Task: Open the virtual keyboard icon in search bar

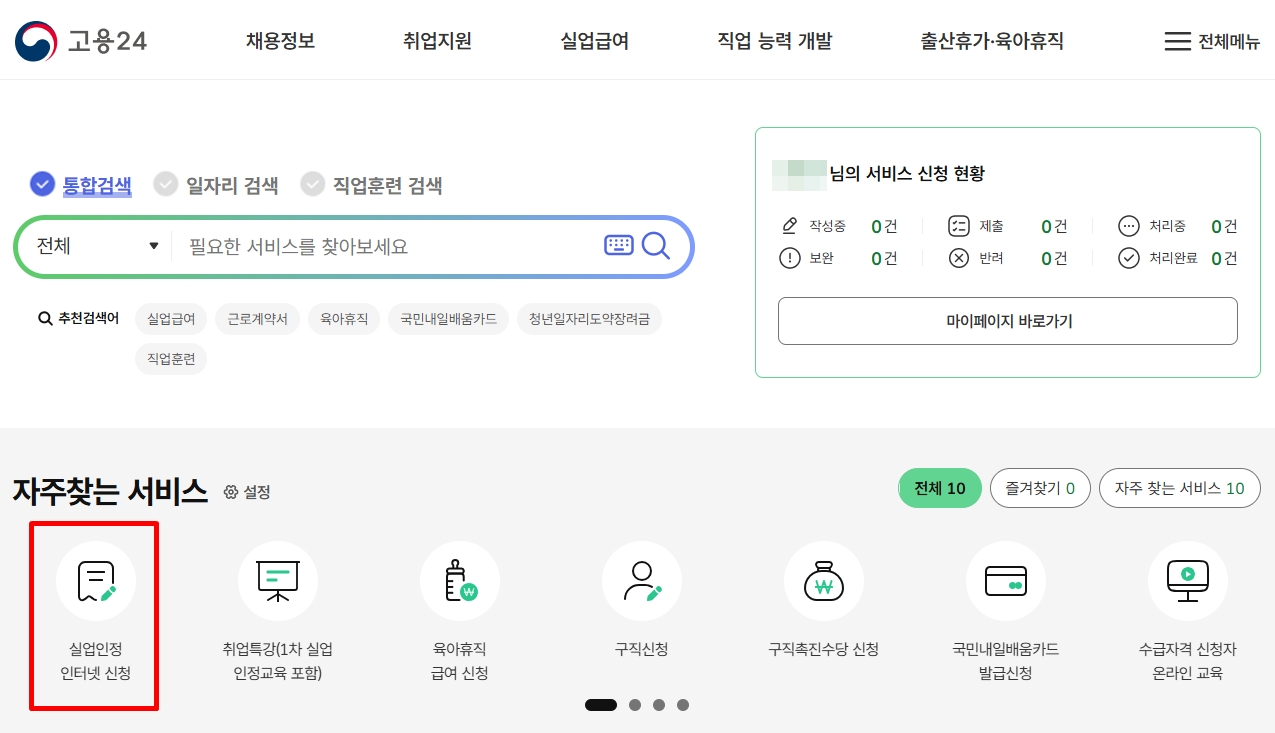Action: point(620,245)
